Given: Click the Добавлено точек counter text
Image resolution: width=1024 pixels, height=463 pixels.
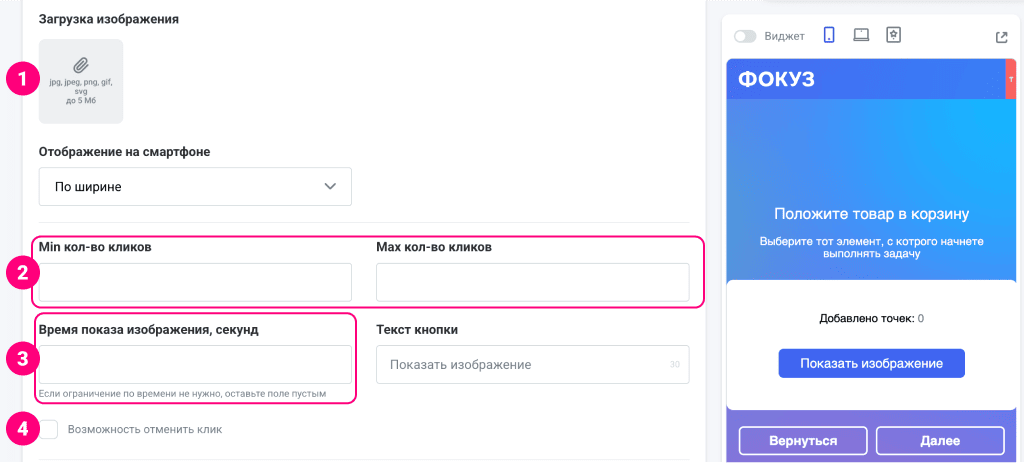Looking at the screenshot, I should point(871,319).
